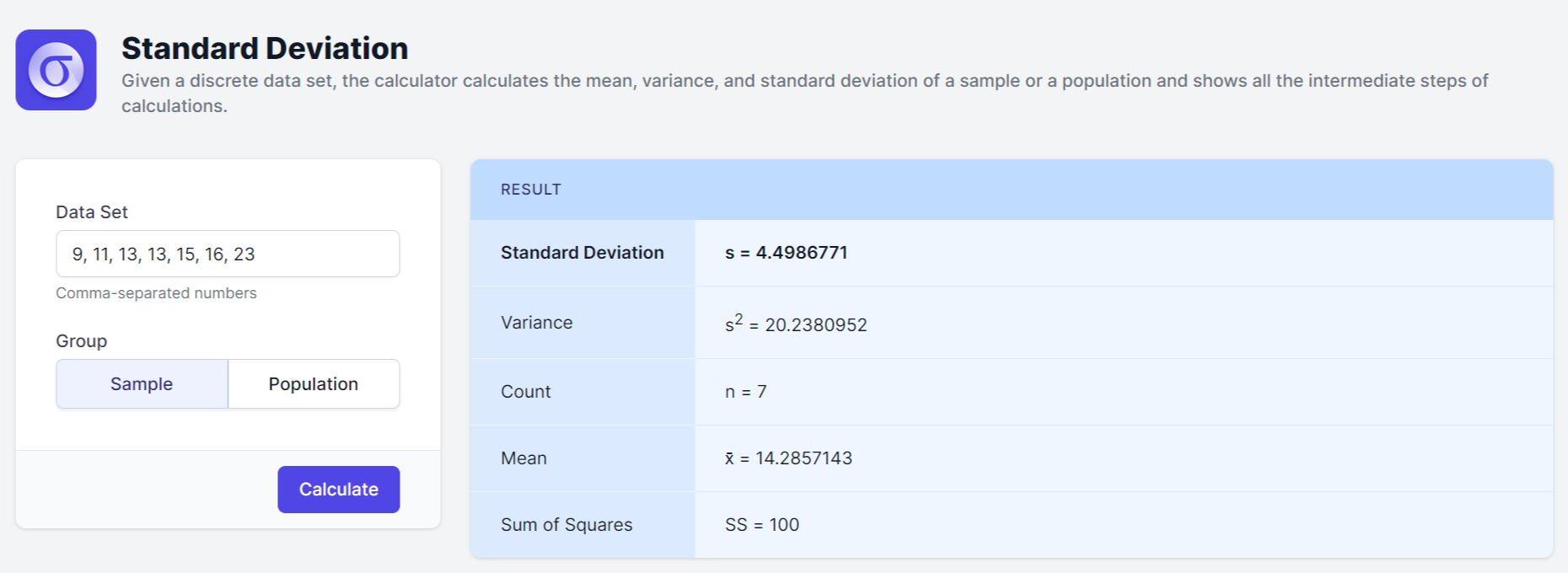This screenshot has width=1568, height=573.
Task: Select the Sum of Squares label
Action: pos(567,525)
